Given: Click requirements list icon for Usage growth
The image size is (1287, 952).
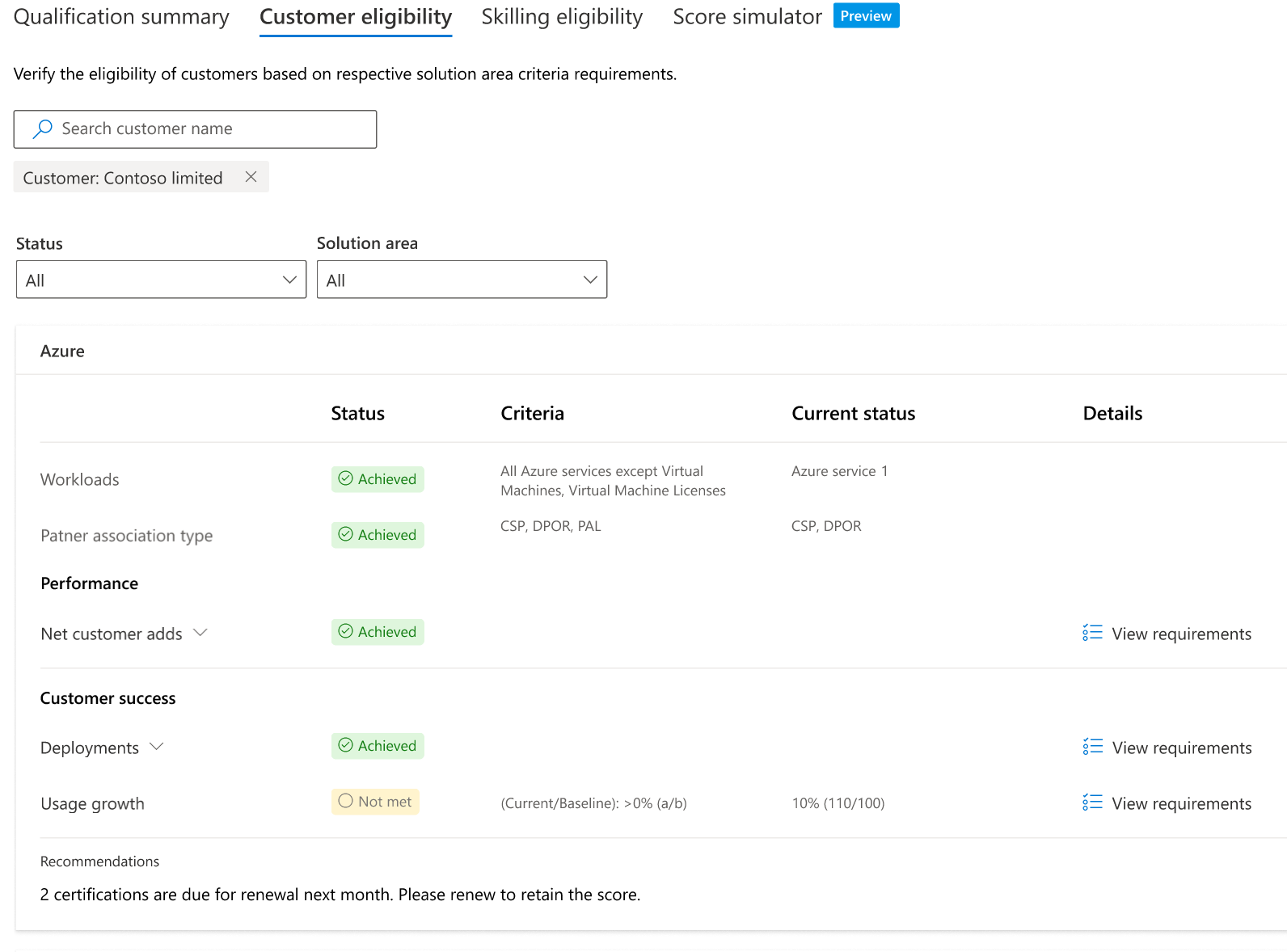Looking at the screenshot, I should click(x=1092, y=802).
